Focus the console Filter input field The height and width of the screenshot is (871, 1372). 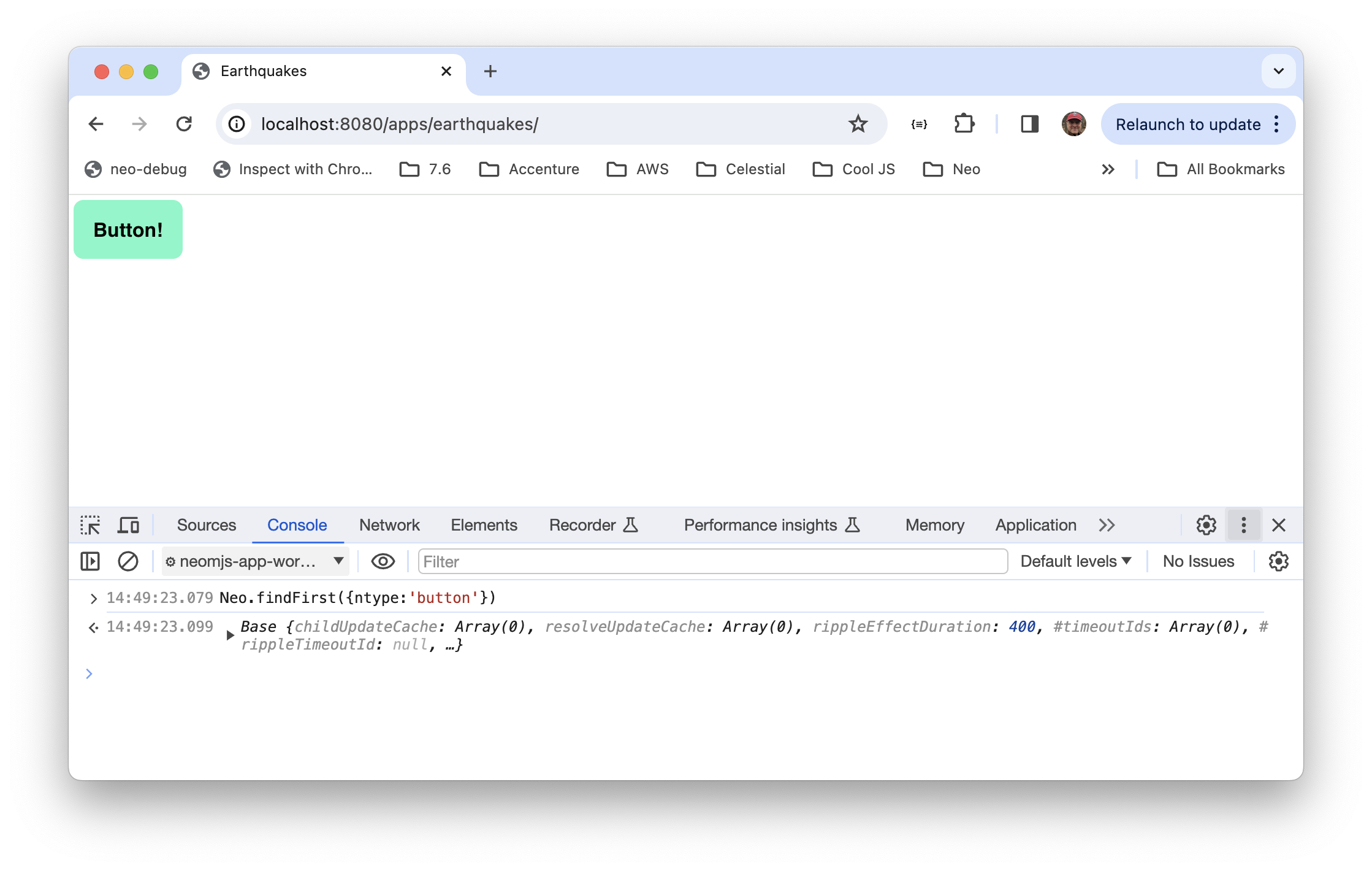[x=712, y=561]
